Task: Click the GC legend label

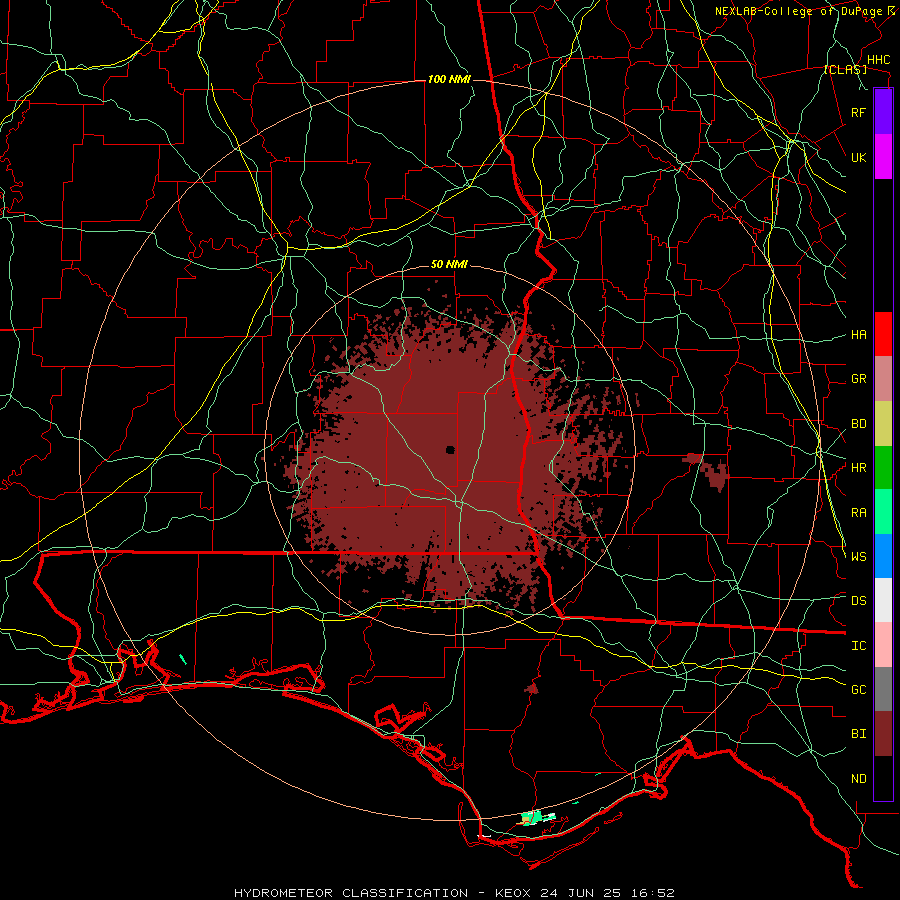Action: pos(859,690)
